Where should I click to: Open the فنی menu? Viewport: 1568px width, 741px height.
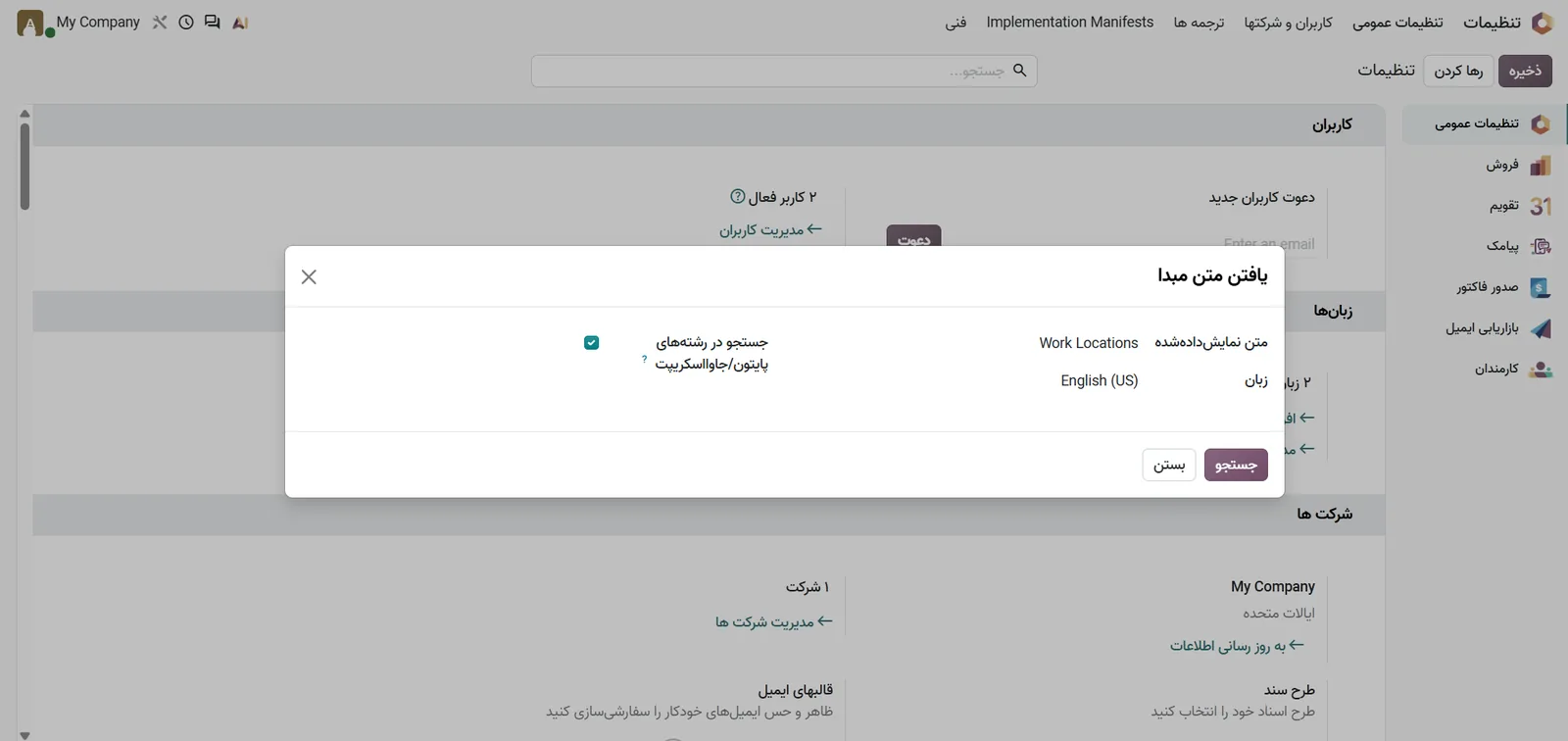point(955,22)
